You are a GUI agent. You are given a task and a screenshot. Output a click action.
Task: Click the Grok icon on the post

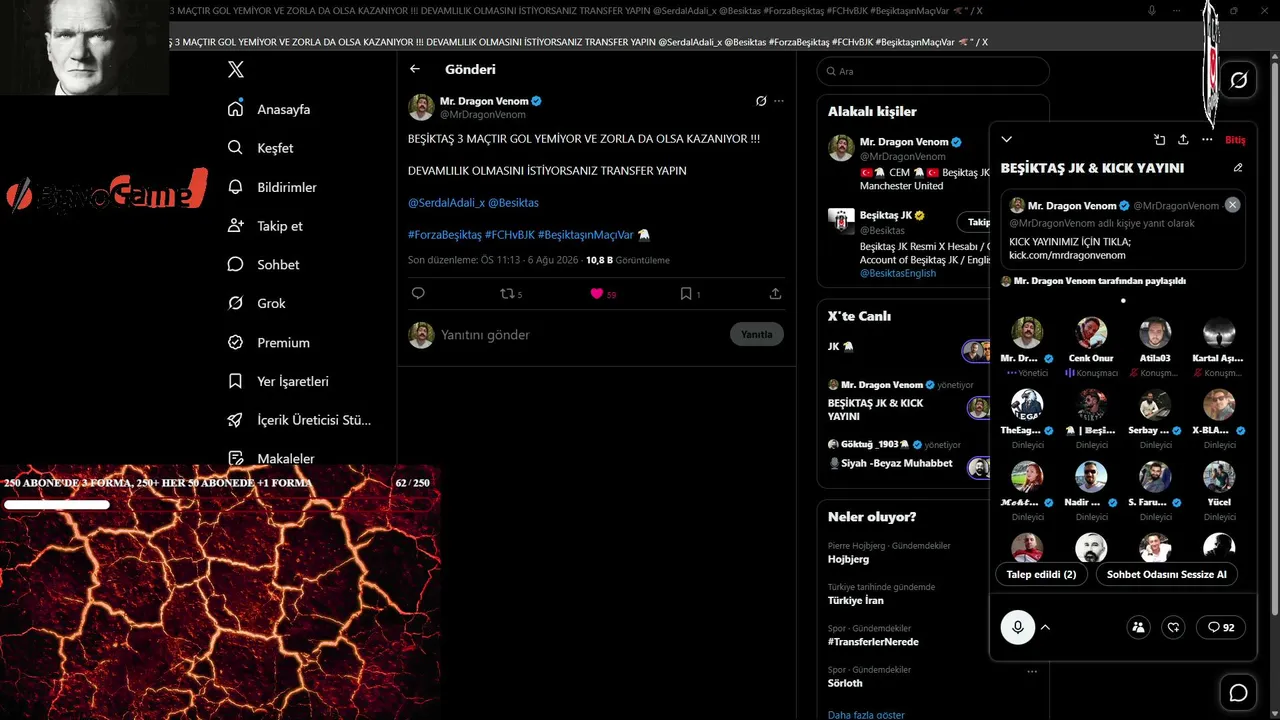click(761, 101)
